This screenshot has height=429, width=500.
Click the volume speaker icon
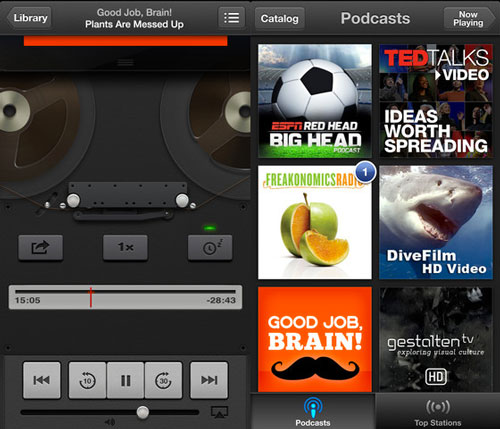[110, 422]
